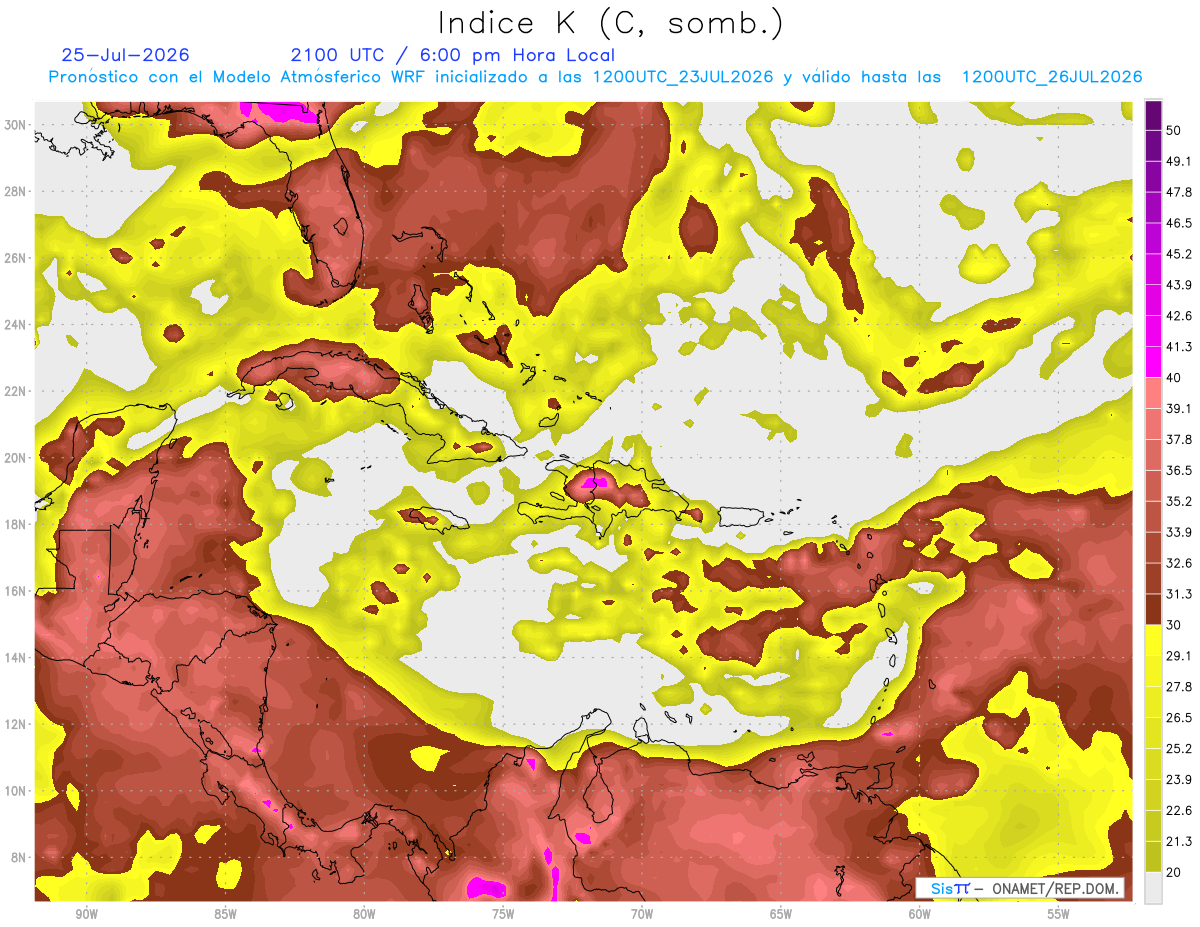
Task: Click the latitude label 8N
Action: point(17,858)
